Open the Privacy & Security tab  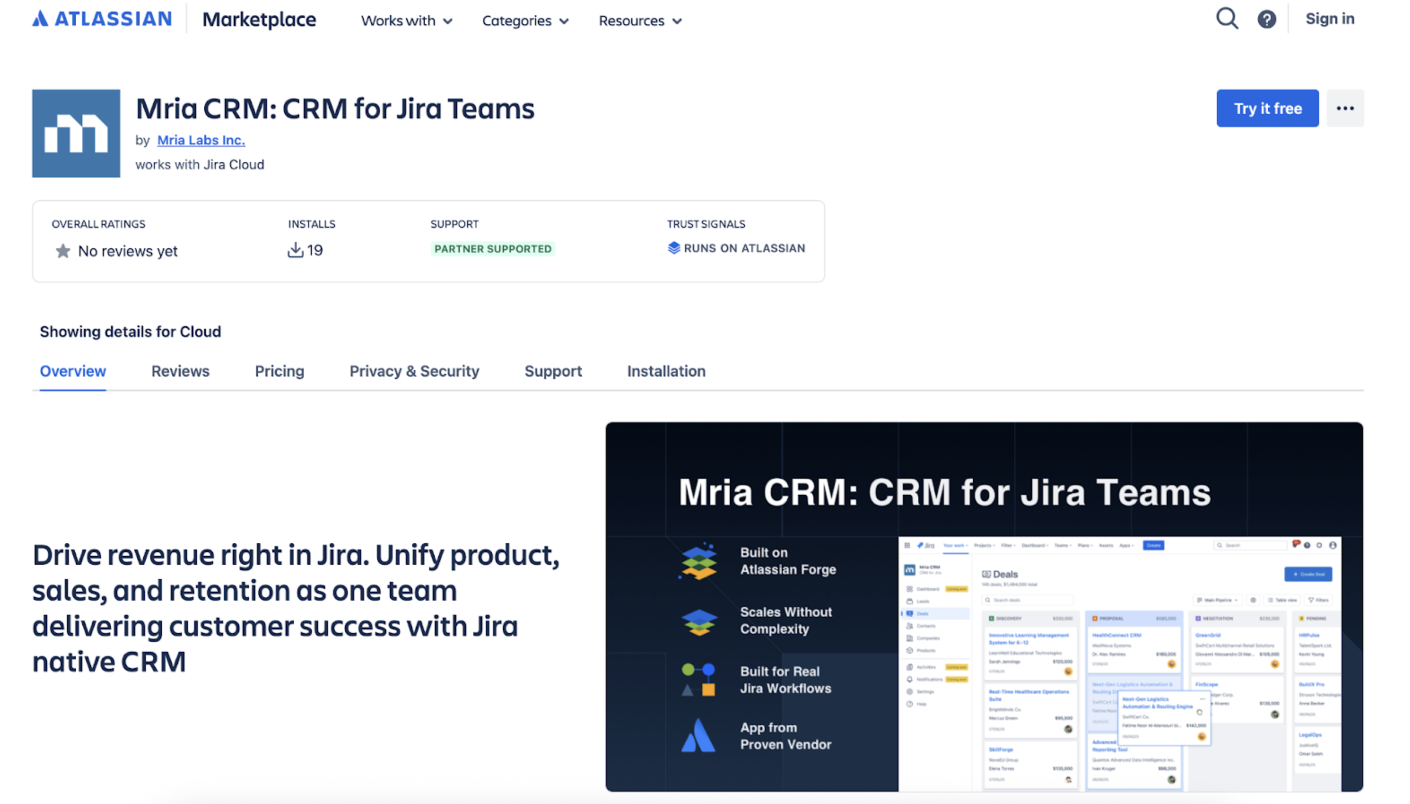415,371
